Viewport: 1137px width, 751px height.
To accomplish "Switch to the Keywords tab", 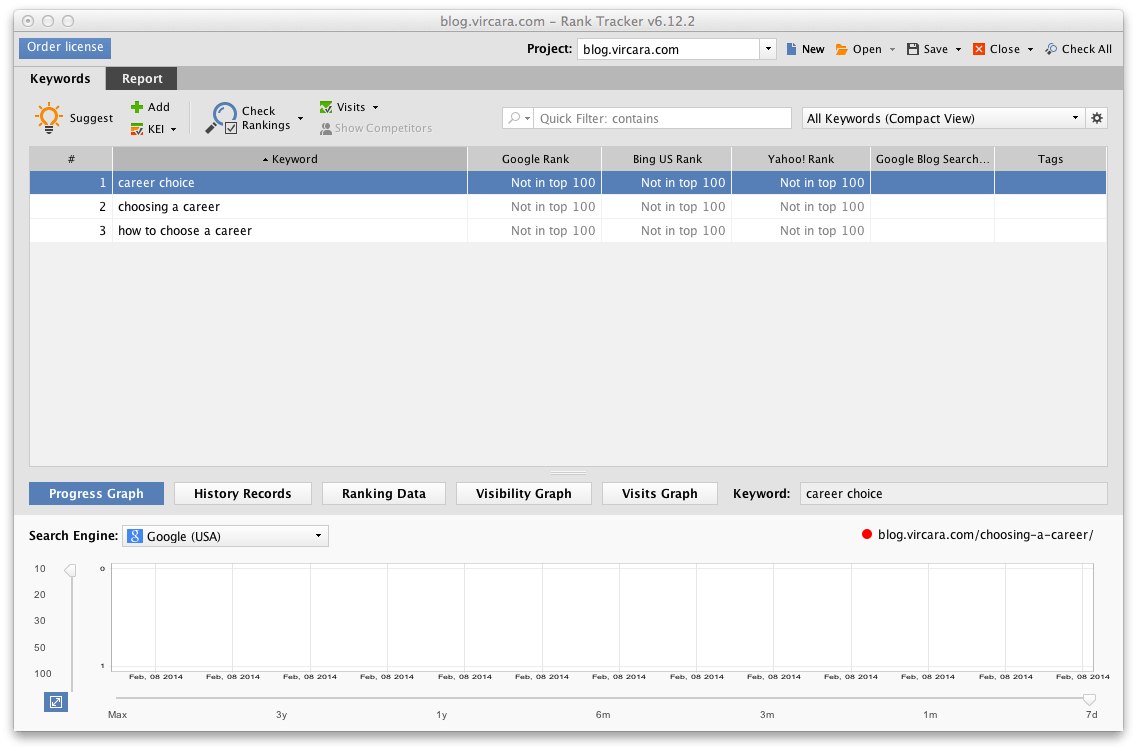I will (x=60, y=78).
